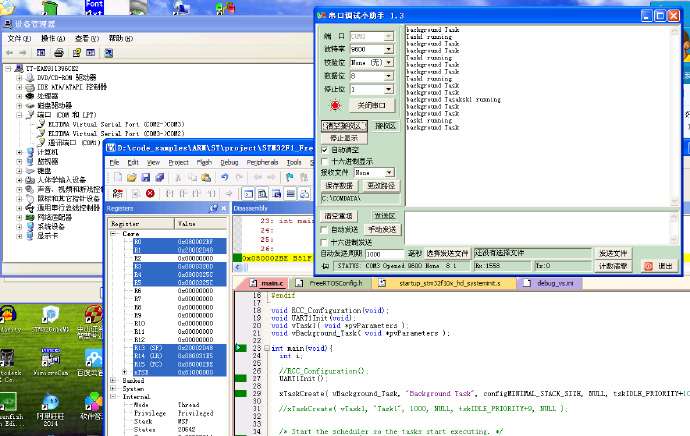Viewport: 690px width, 436px height.
Task: Click the 保存数据 button
Action: (x=339, y=186)
